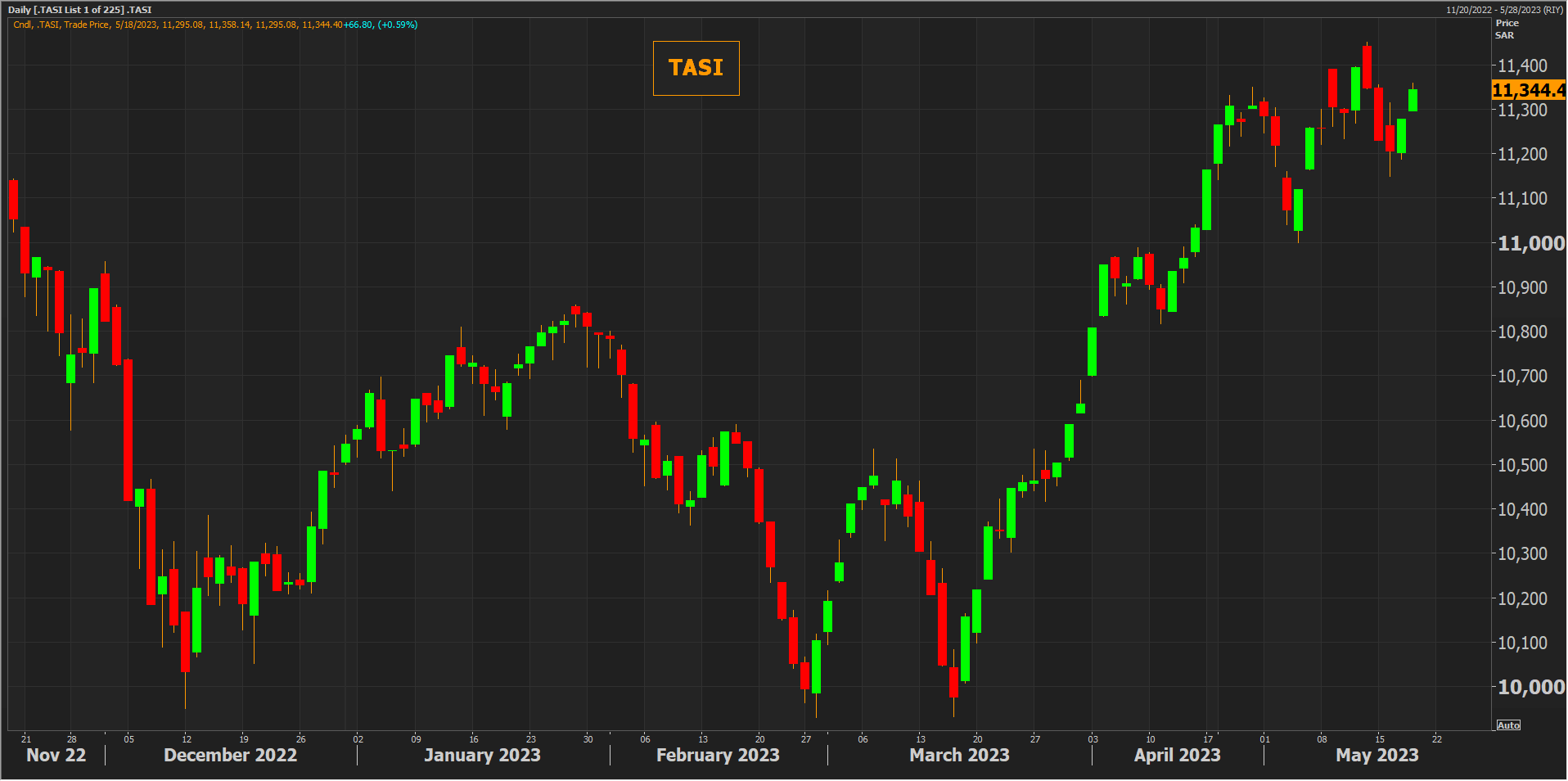The image size is (1568, 781).
Task: Click the January 2023 month label
Action: tap(482, 755)
